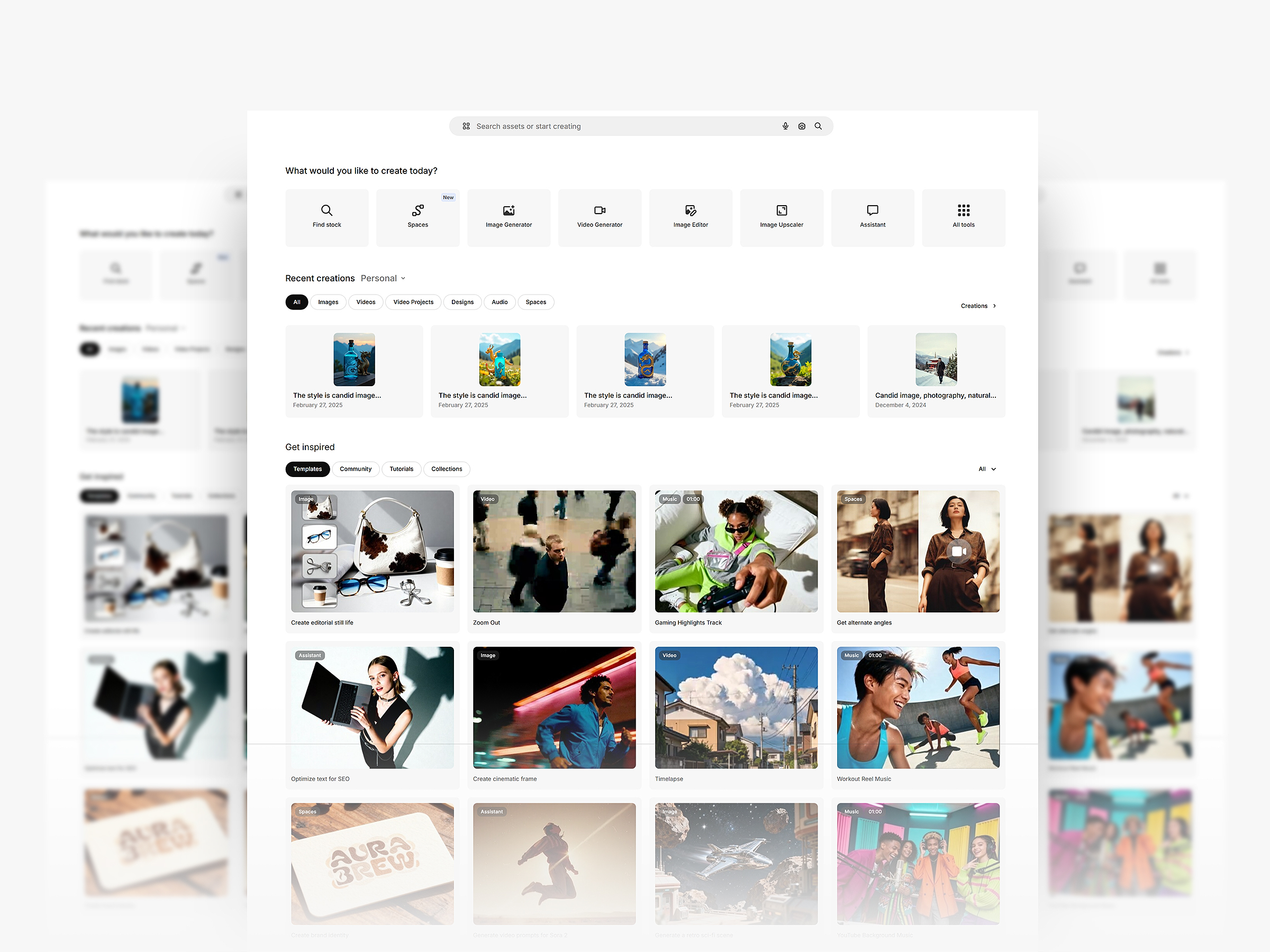Viewport: 1270px width, 952px height.
Task: Enable the Audio filter chip
Action: (x=499, y=302)
